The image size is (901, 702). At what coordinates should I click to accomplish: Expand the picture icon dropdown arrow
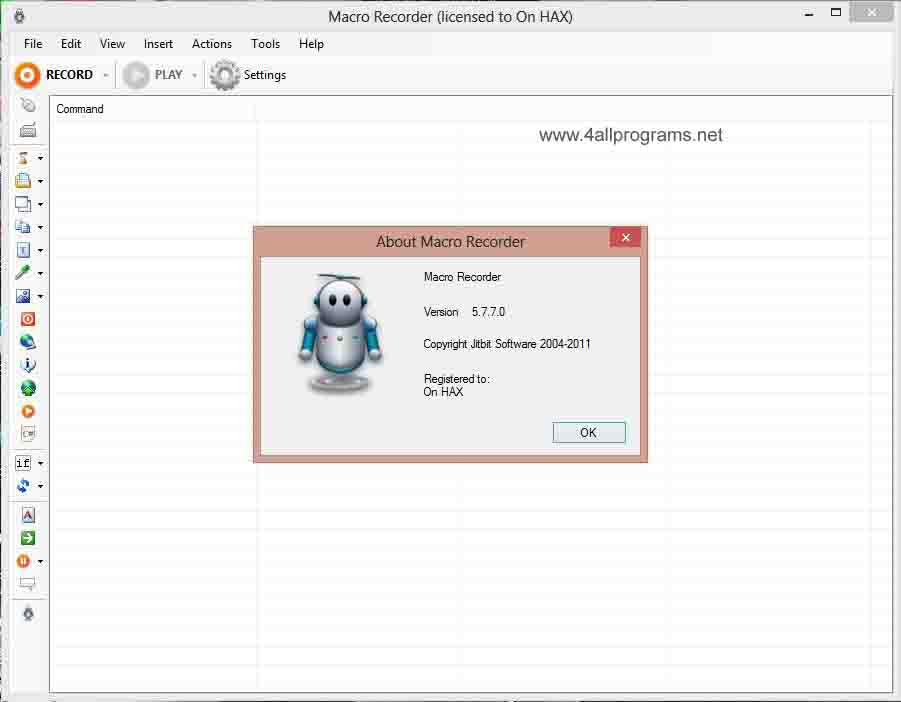coord(40,296)
